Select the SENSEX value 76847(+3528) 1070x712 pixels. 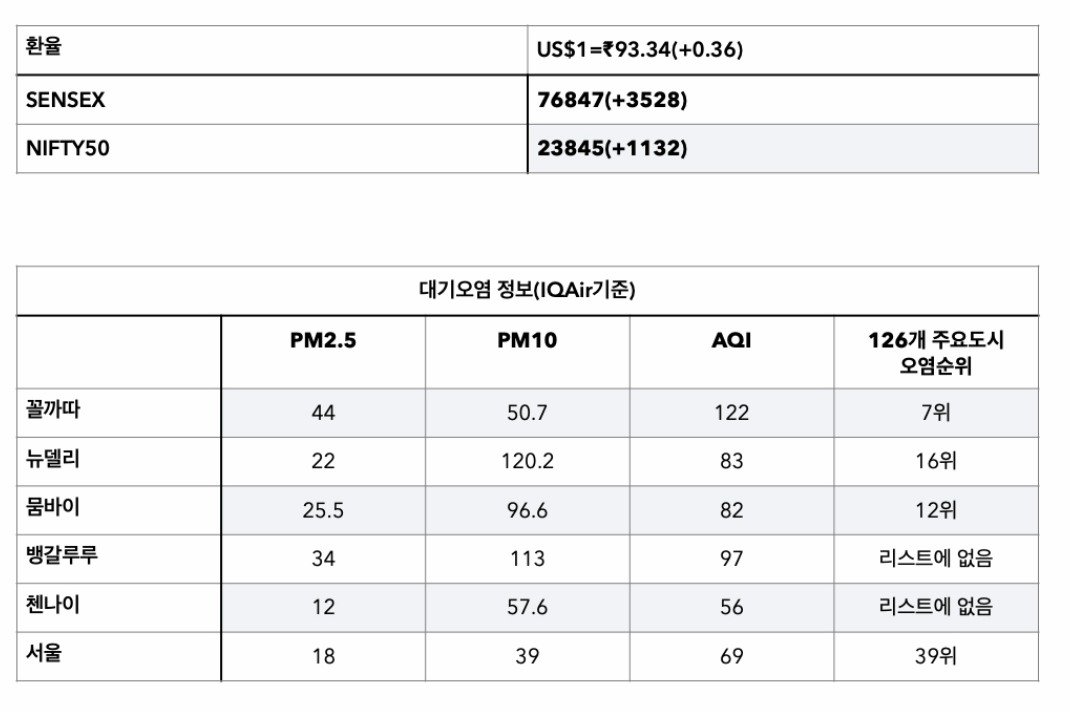(x=612, y=100)
